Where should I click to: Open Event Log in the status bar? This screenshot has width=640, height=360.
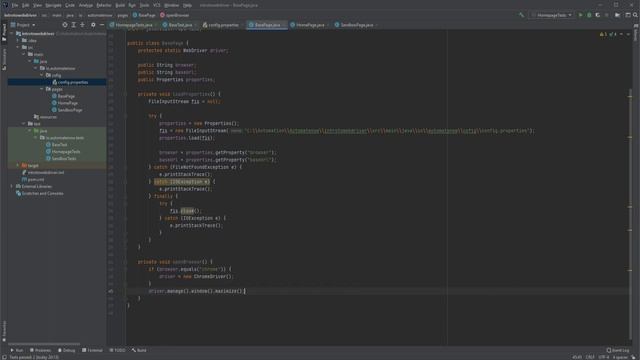pos(618,350)
